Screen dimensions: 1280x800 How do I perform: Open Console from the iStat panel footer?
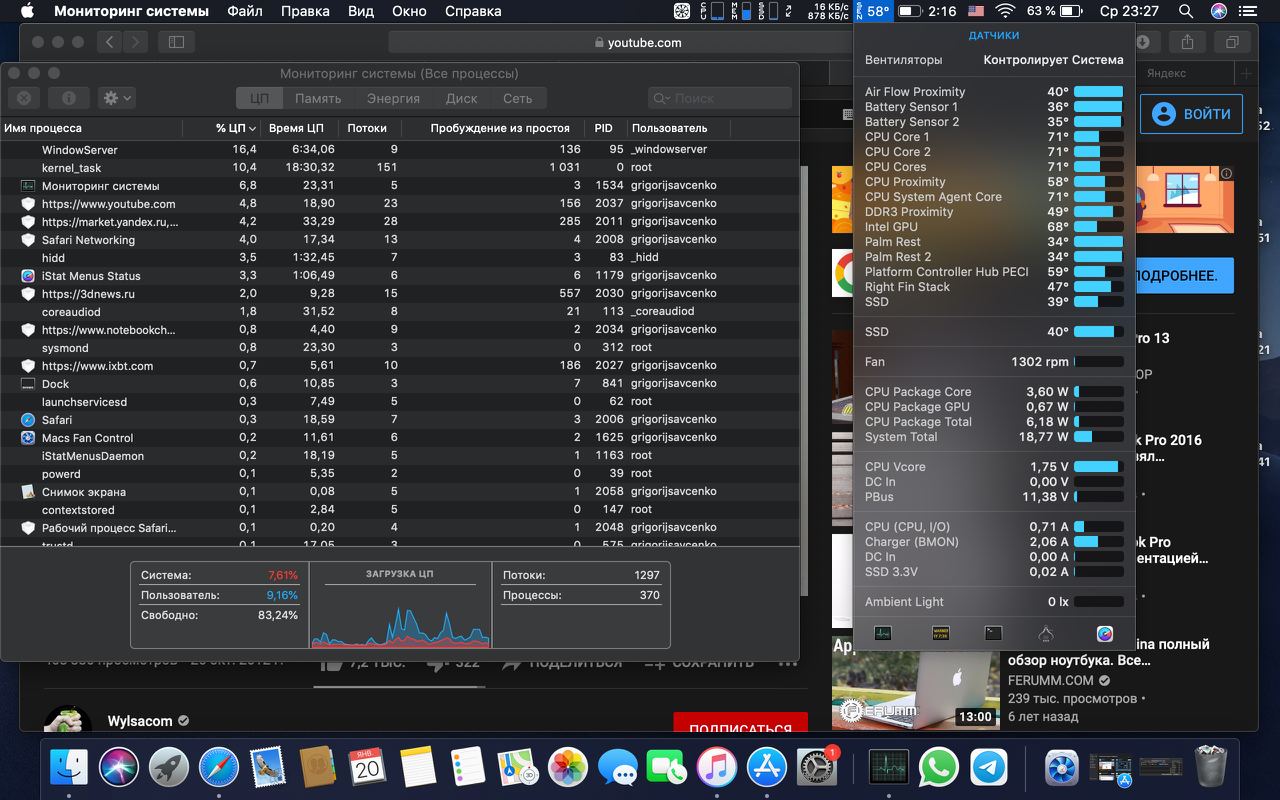tap(940, 633)
